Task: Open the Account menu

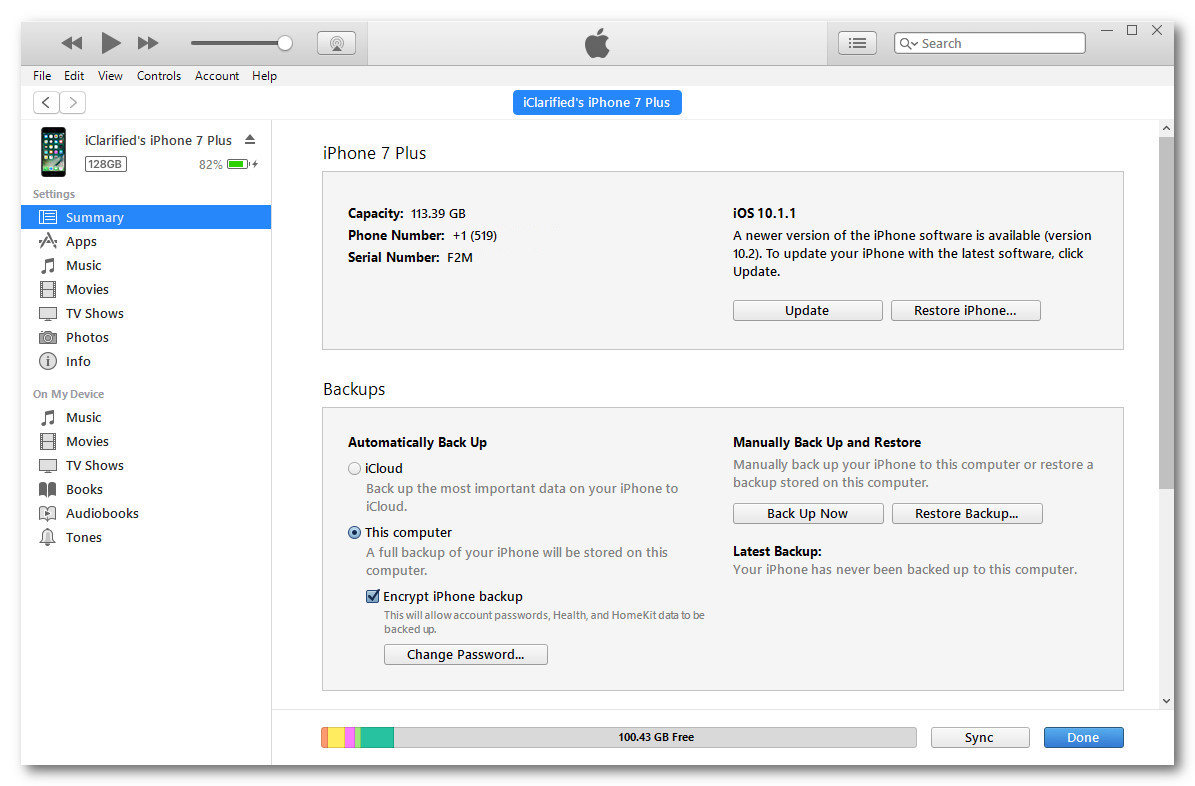Action: (217, 76)
